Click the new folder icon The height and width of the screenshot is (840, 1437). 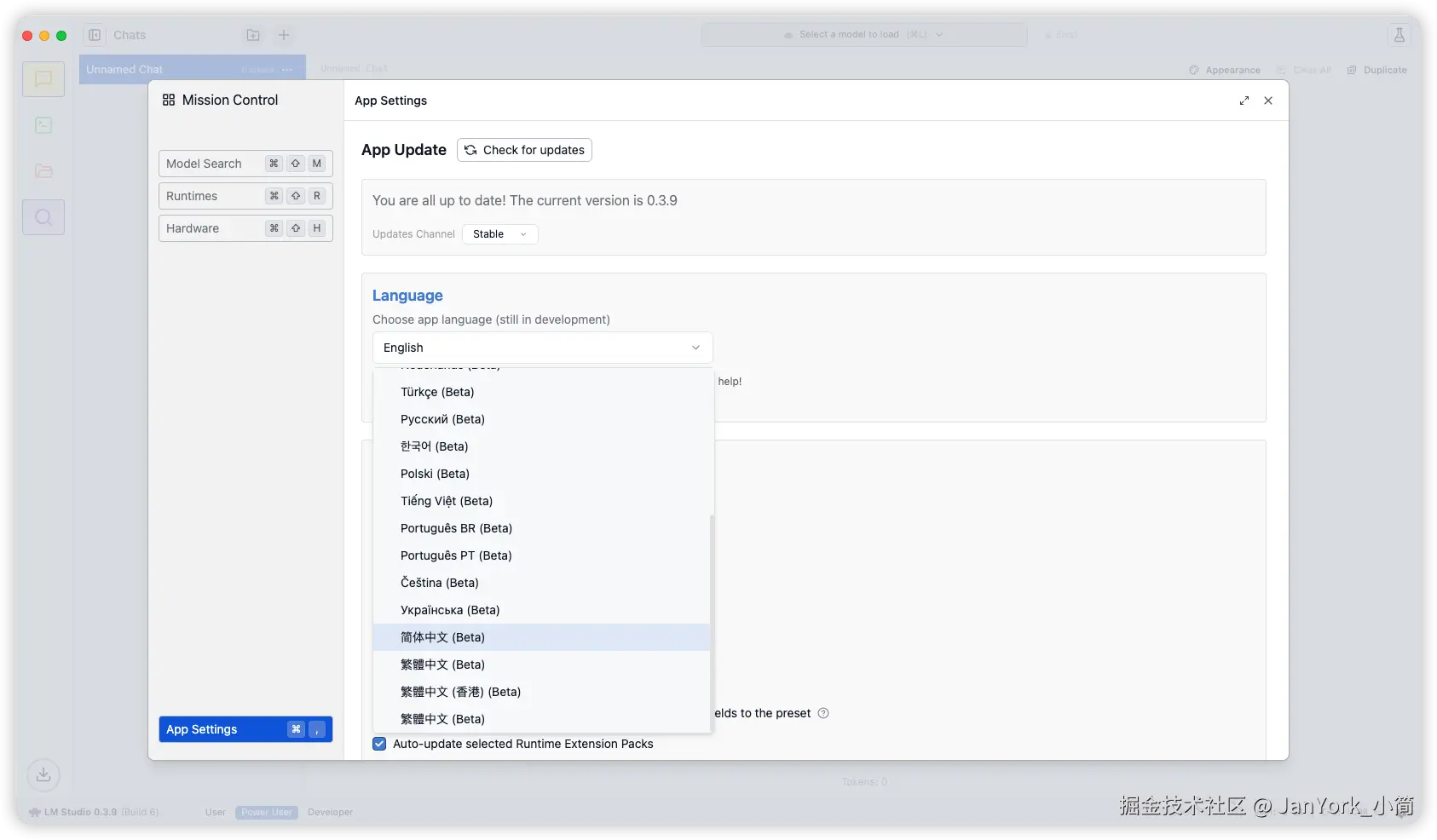[x=253, y=35]
